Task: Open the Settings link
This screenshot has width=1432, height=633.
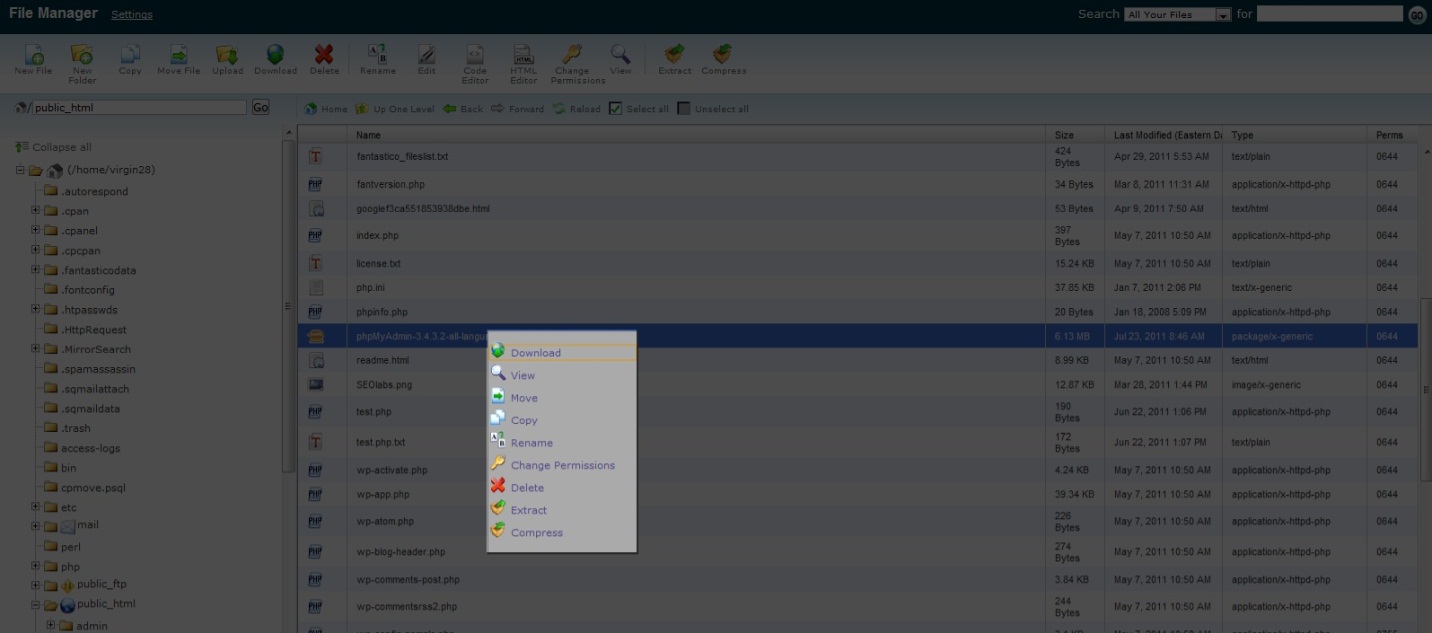Action: click(132, 15)
